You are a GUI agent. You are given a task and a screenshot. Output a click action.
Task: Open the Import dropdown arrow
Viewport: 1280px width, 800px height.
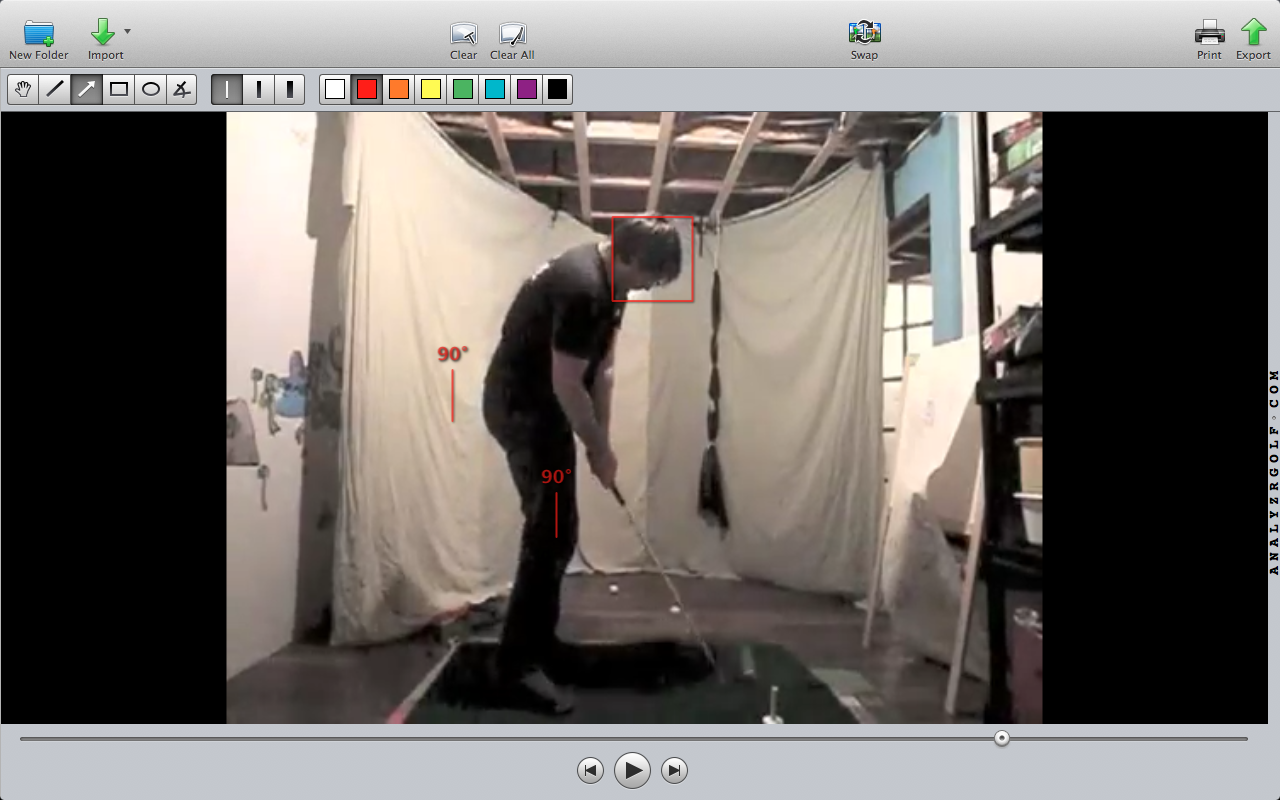[127, 32]
